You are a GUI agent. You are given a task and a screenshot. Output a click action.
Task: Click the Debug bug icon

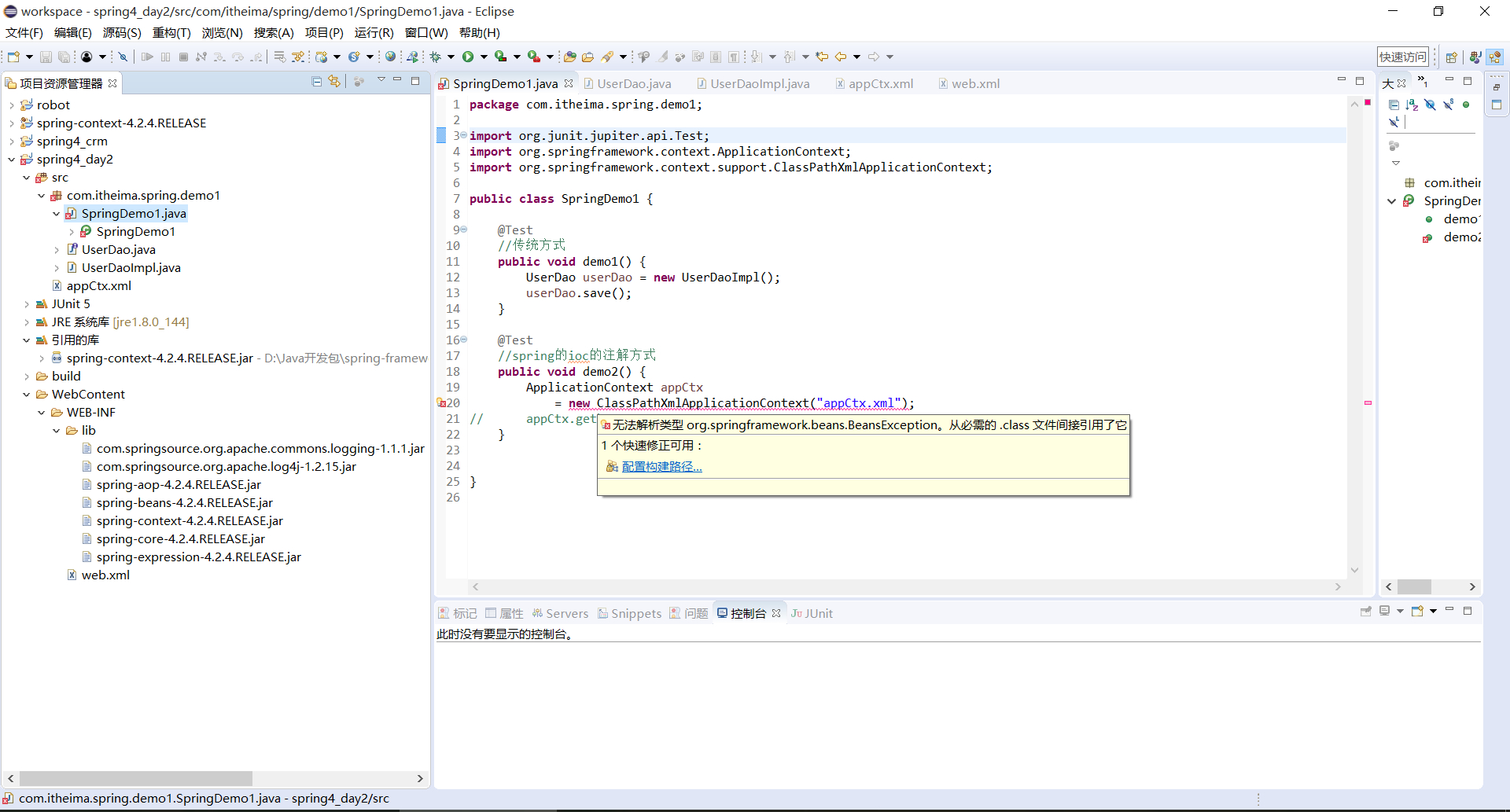click(x=435, y=57)
